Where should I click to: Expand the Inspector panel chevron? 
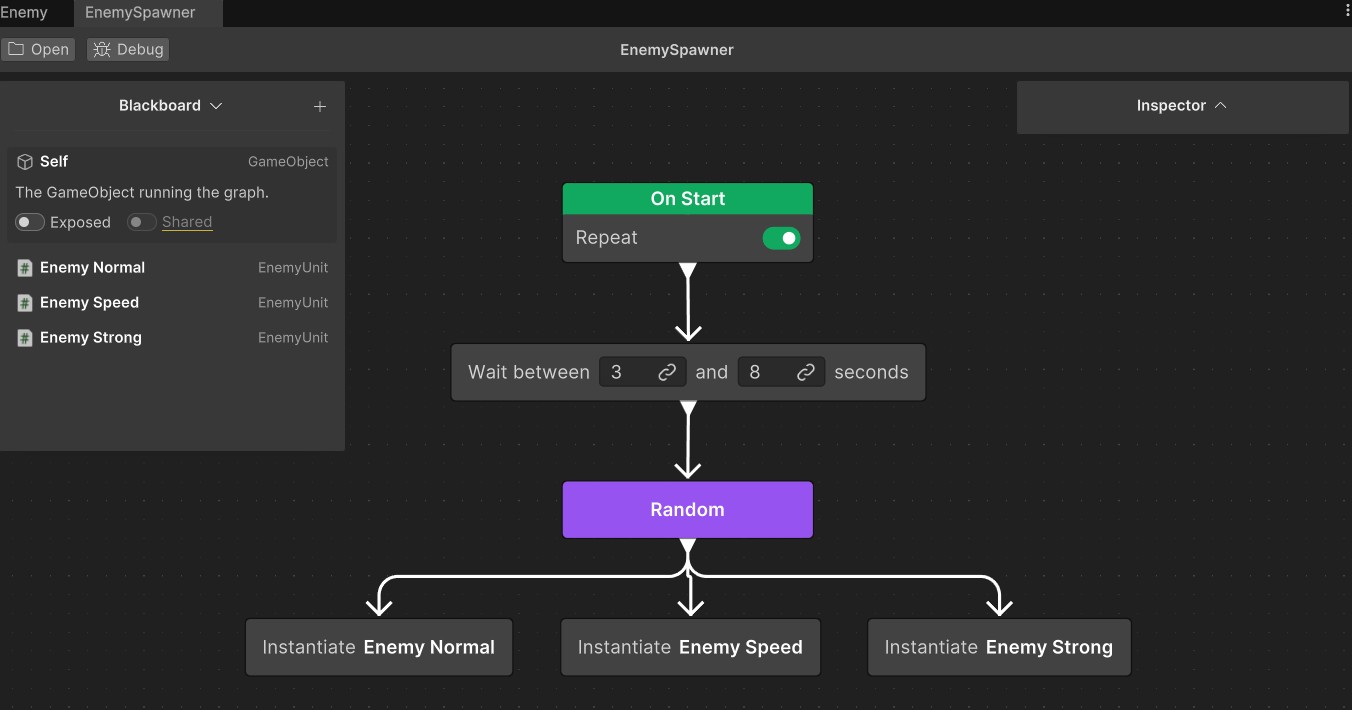pos(1220,105)
